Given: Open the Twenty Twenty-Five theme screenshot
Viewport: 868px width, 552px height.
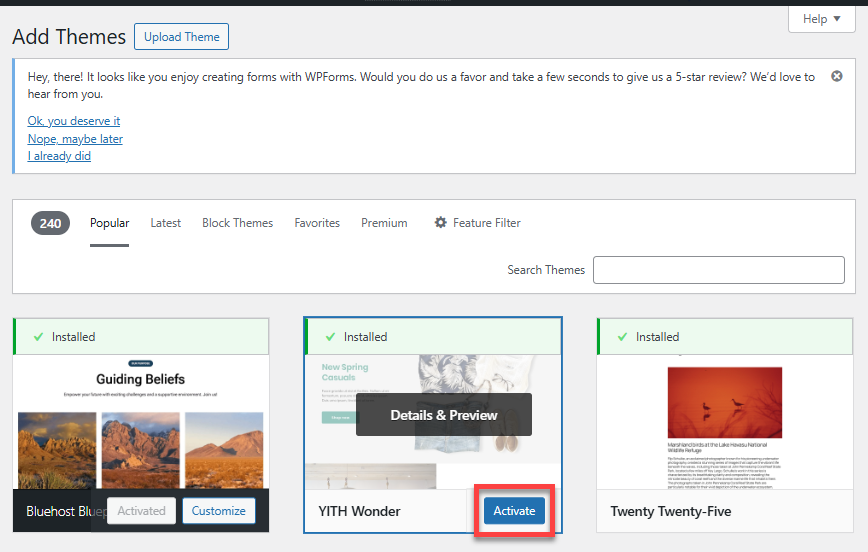Looking at the screenshot, I should 725,422.
